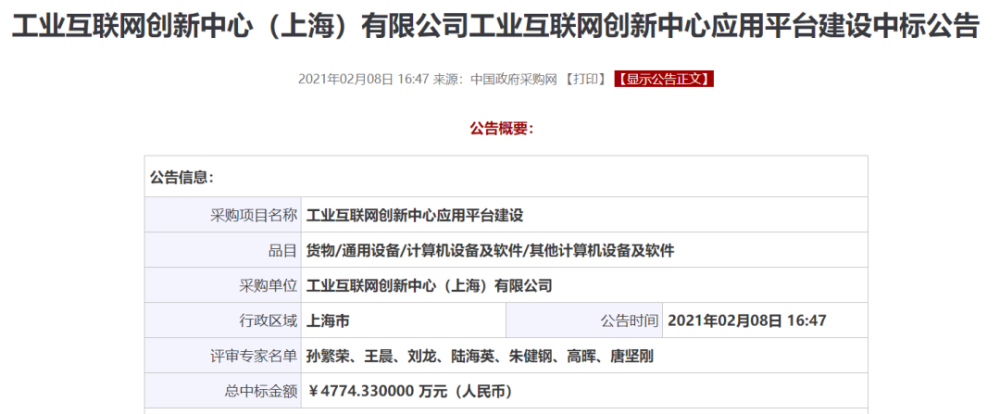
Task: Click the amount ￥4774.330000 万元（人民币）
Action: click(x=409, y=391)
